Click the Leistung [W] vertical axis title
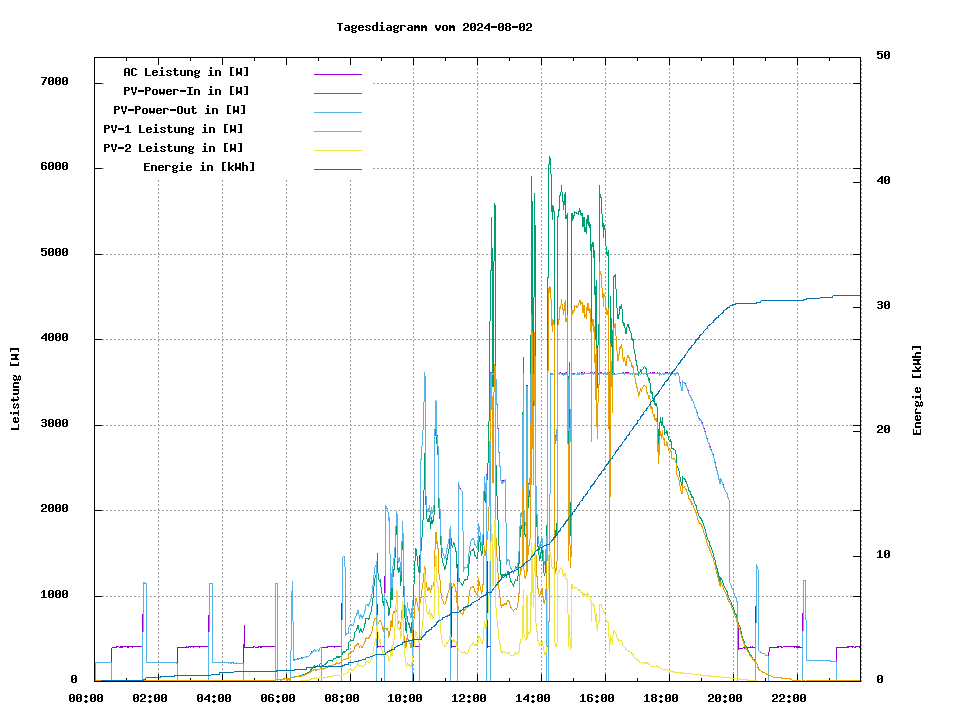 tap(16, 389)
